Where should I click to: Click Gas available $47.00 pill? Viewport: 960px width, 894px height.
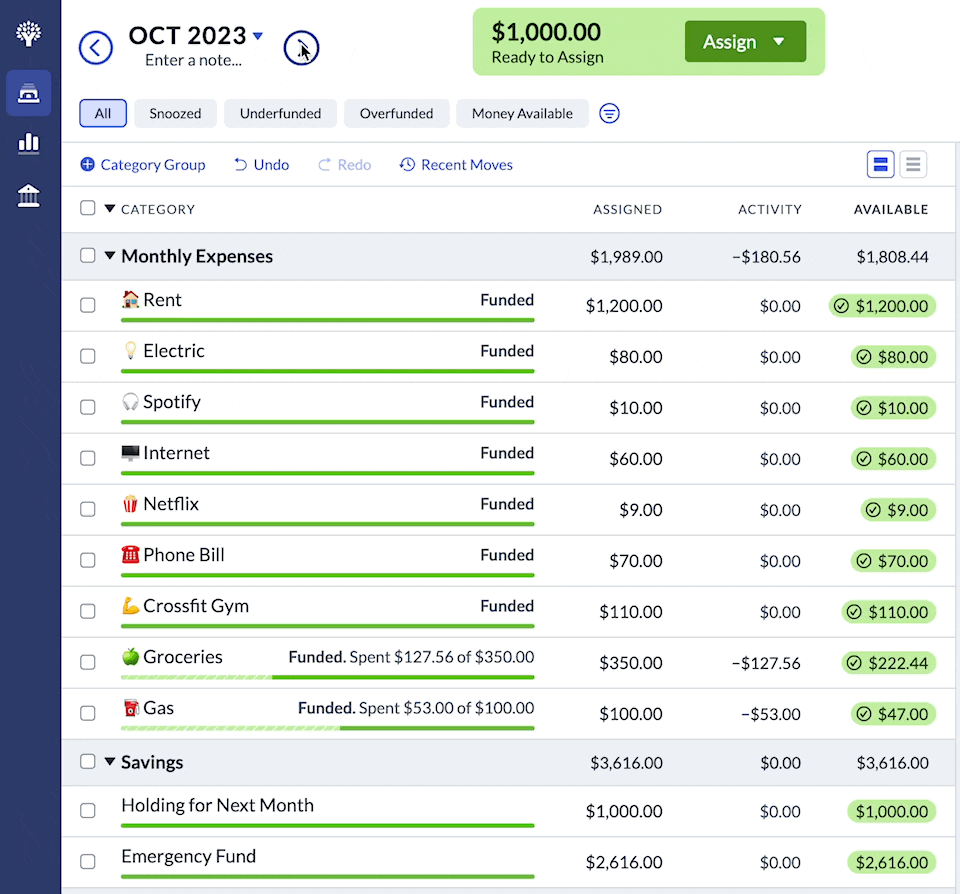point(893,714)
